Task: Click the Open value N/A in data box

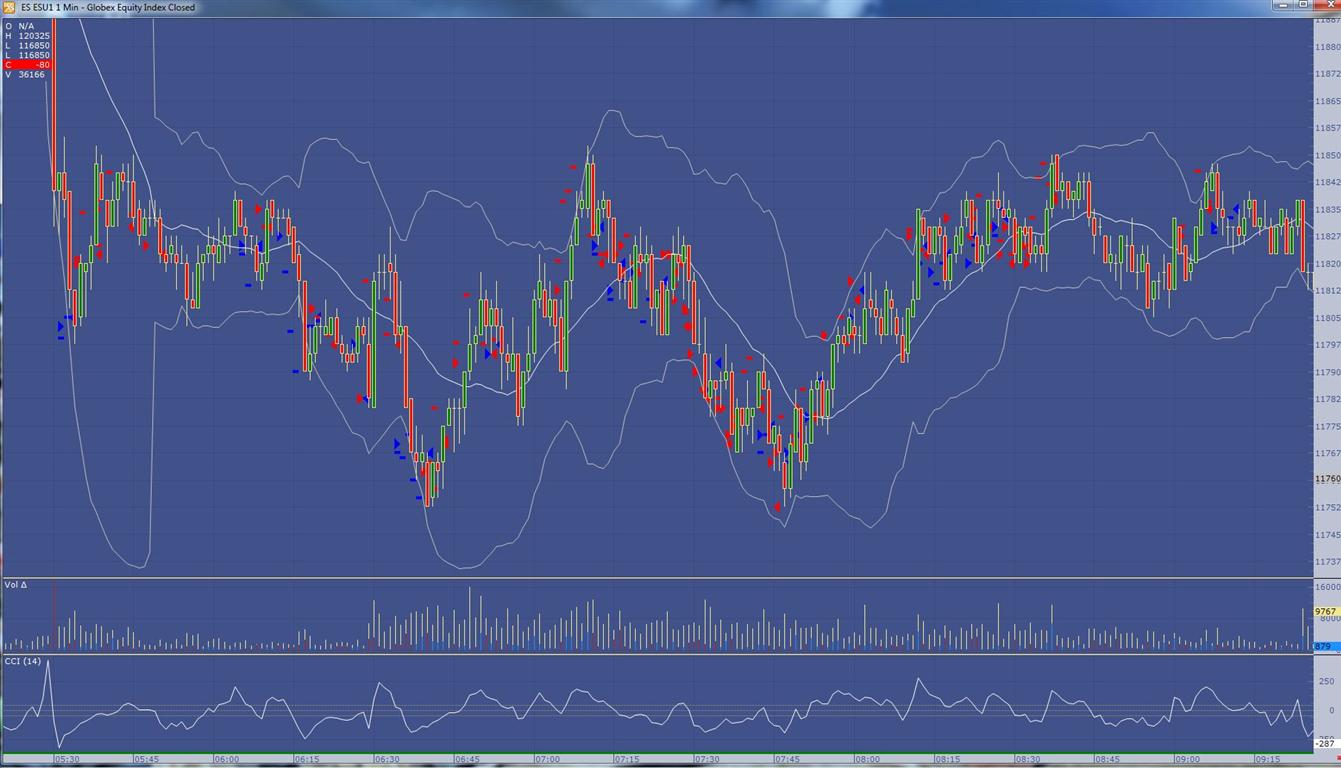Action: coord(26,26)
